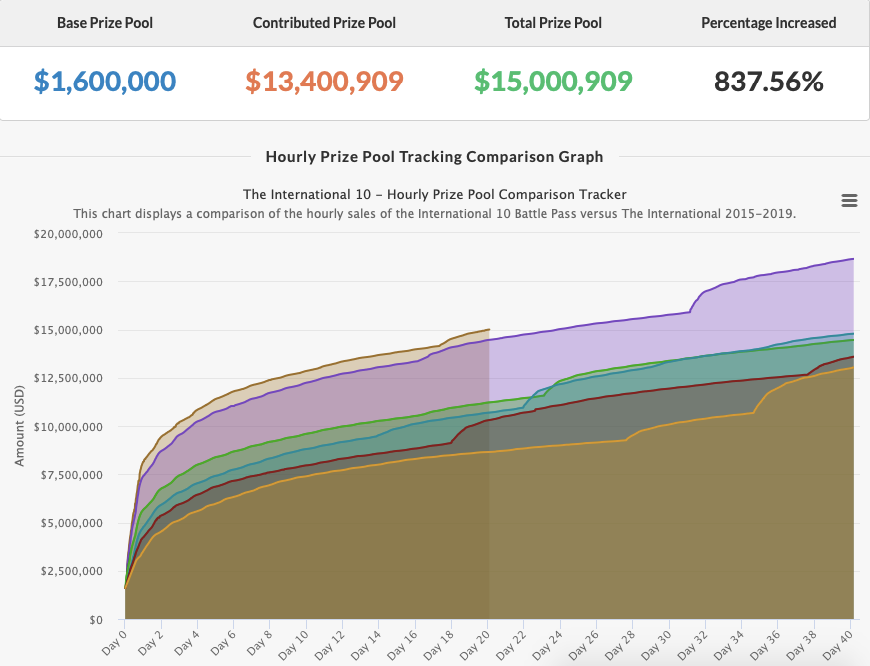This screenshot has width=870, height=666.
Task: Click the chart title The International 10 tracker
Action: click(x=434, y=194)
